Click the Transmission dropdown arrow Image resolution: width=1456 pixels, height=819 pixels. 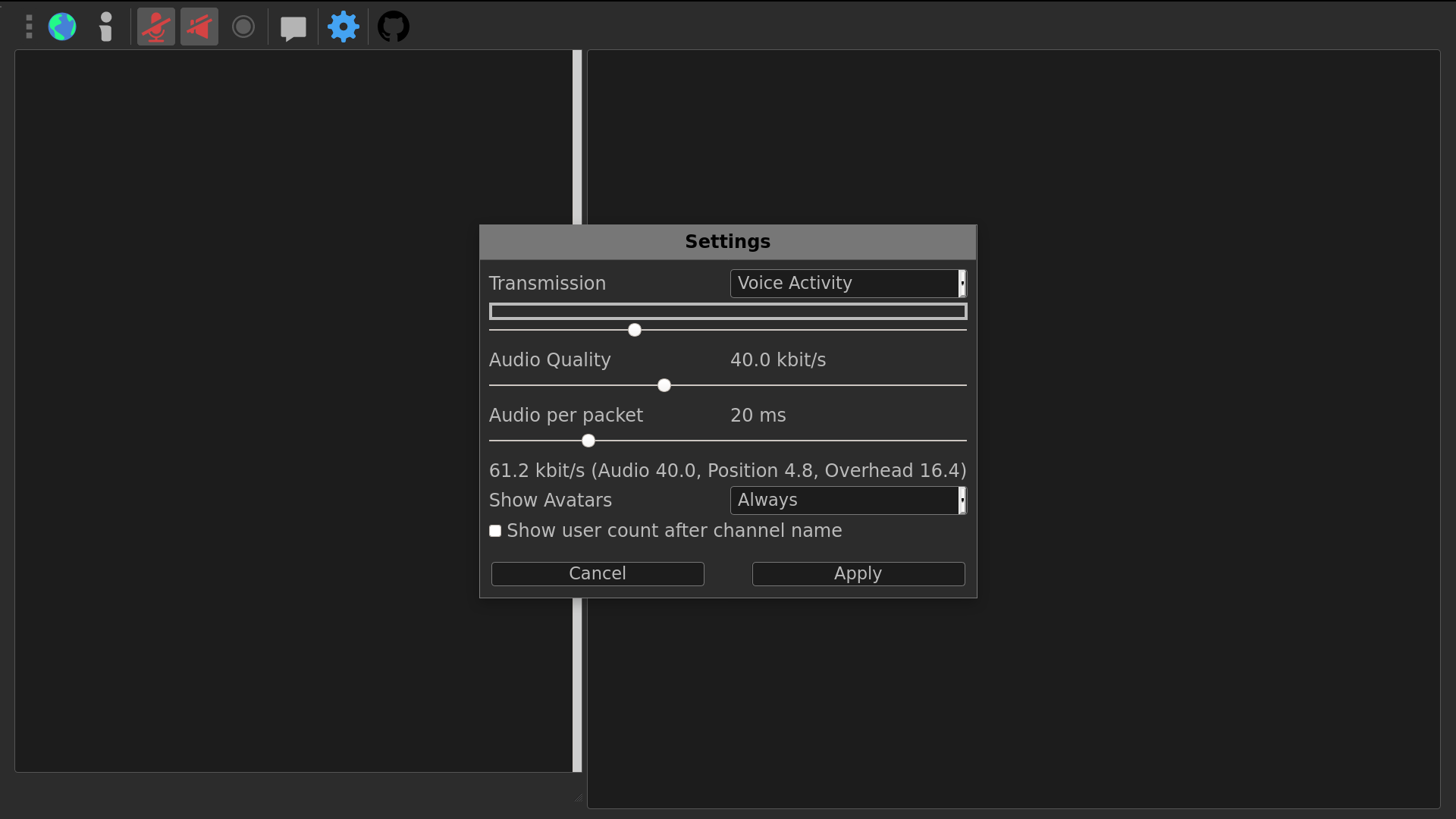[x=962, y=284]
